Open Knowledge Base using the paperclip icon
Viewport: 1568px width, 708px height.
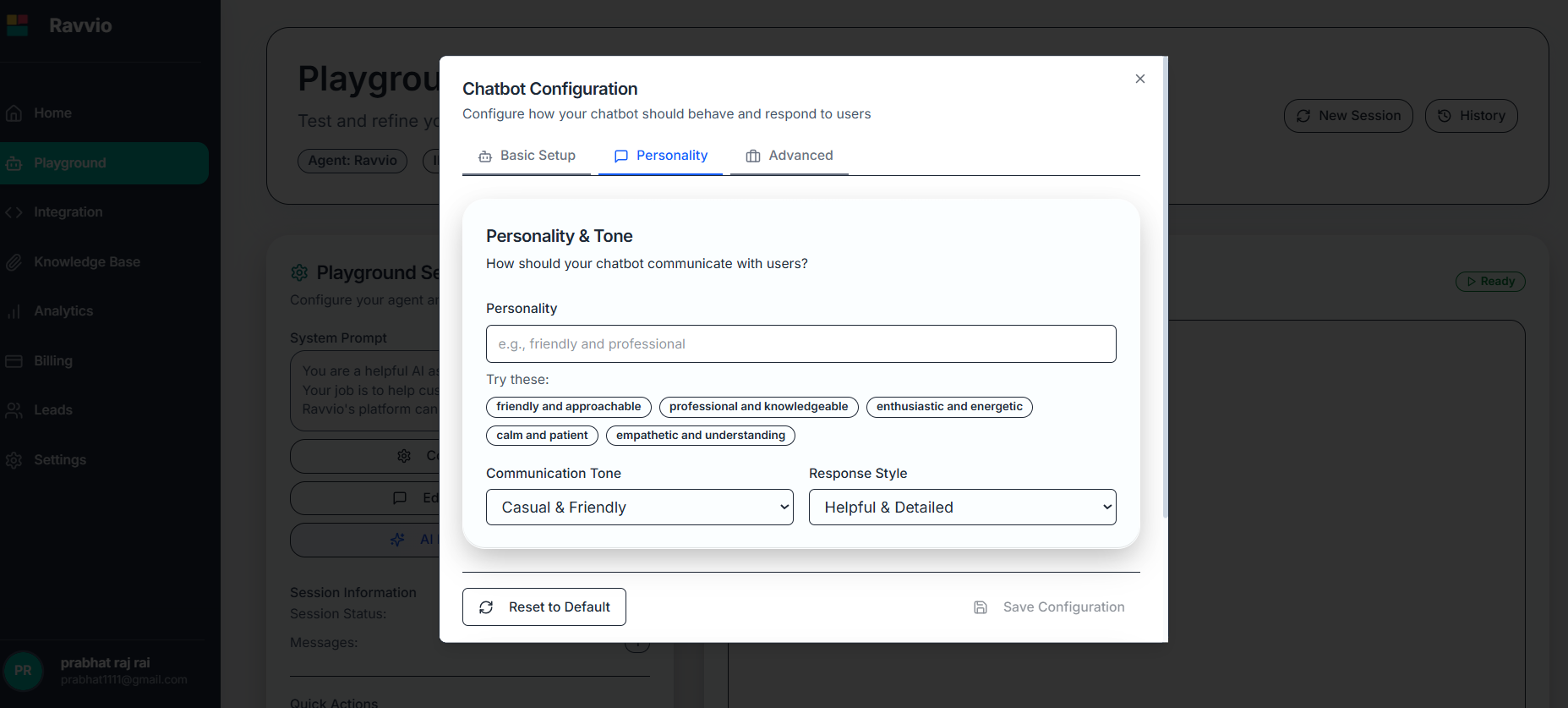(14, 261)
